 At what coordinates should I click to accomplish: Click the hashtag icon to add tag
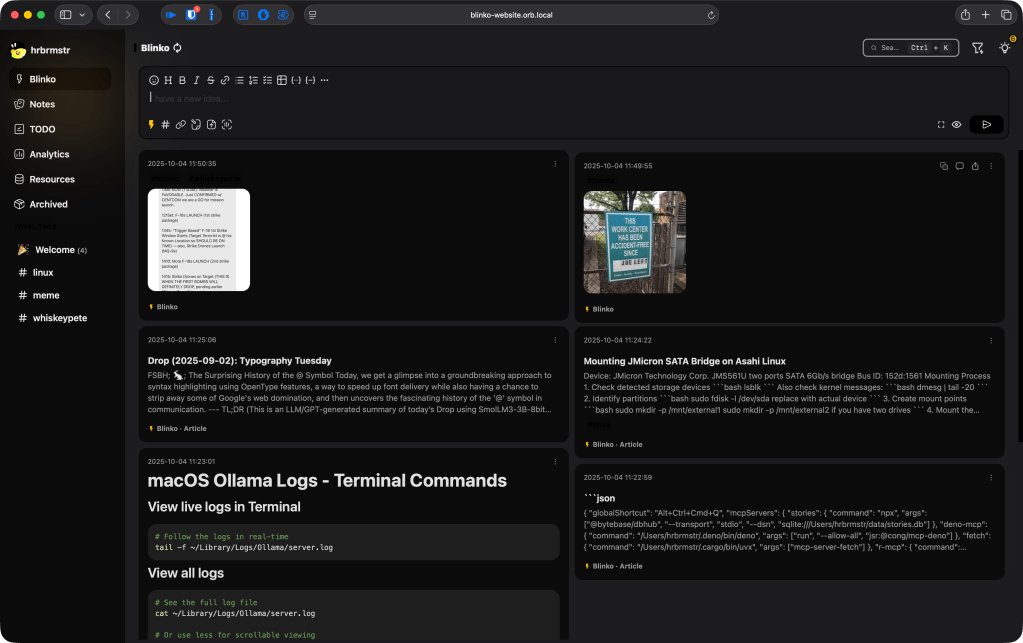coord(166,125)
